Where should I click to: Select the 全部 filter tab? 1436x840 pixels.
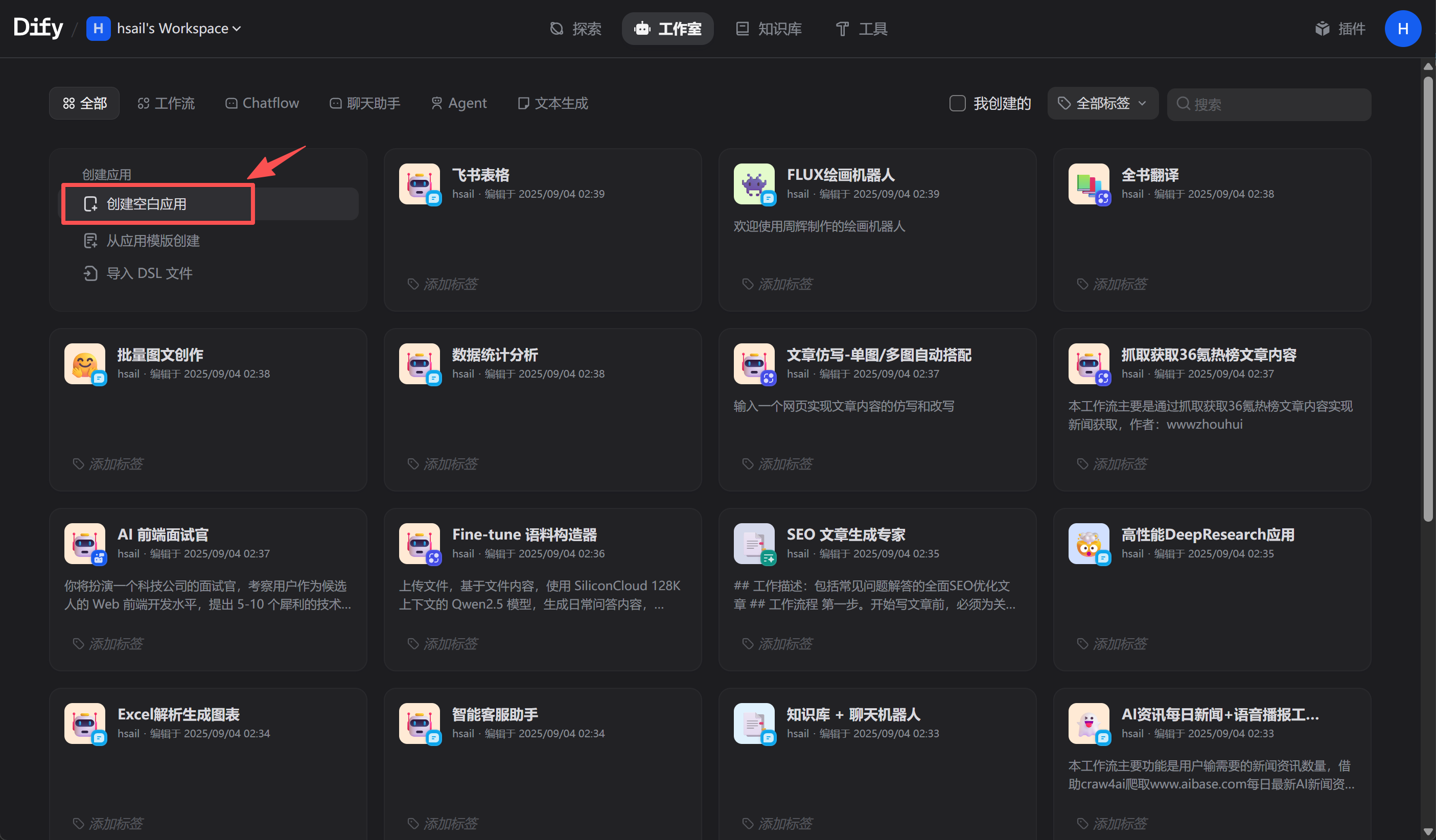coord(84,103)
